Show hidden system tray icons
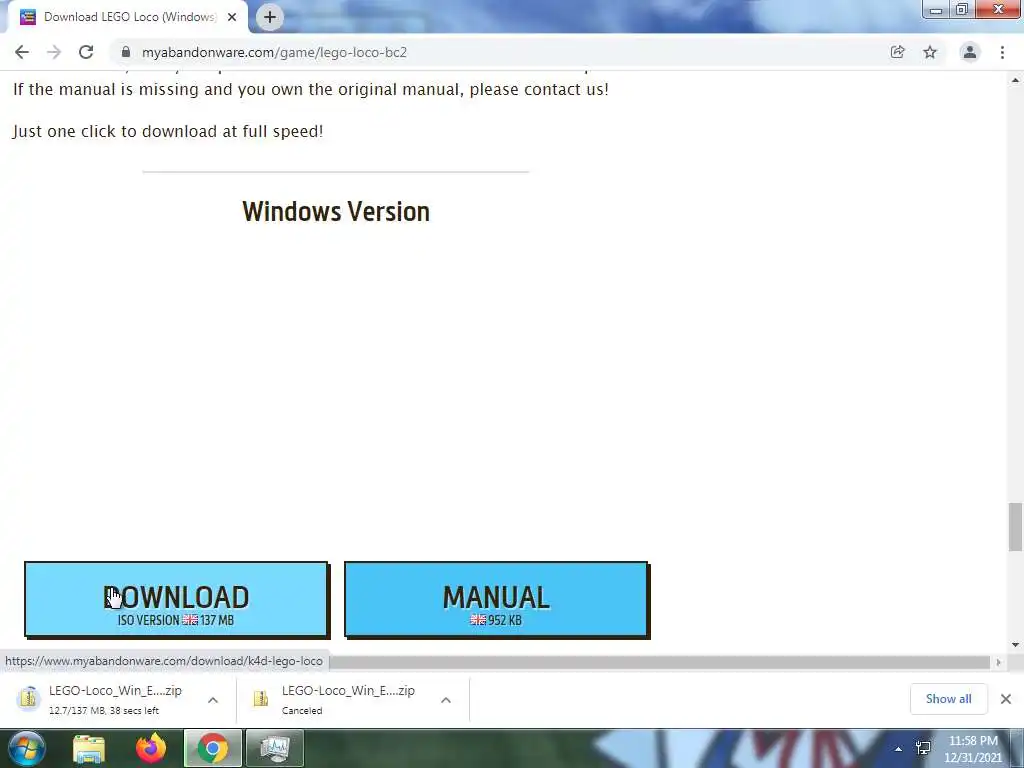The width and height of the screenshot is (1024, 768). [x=899, y=749]
